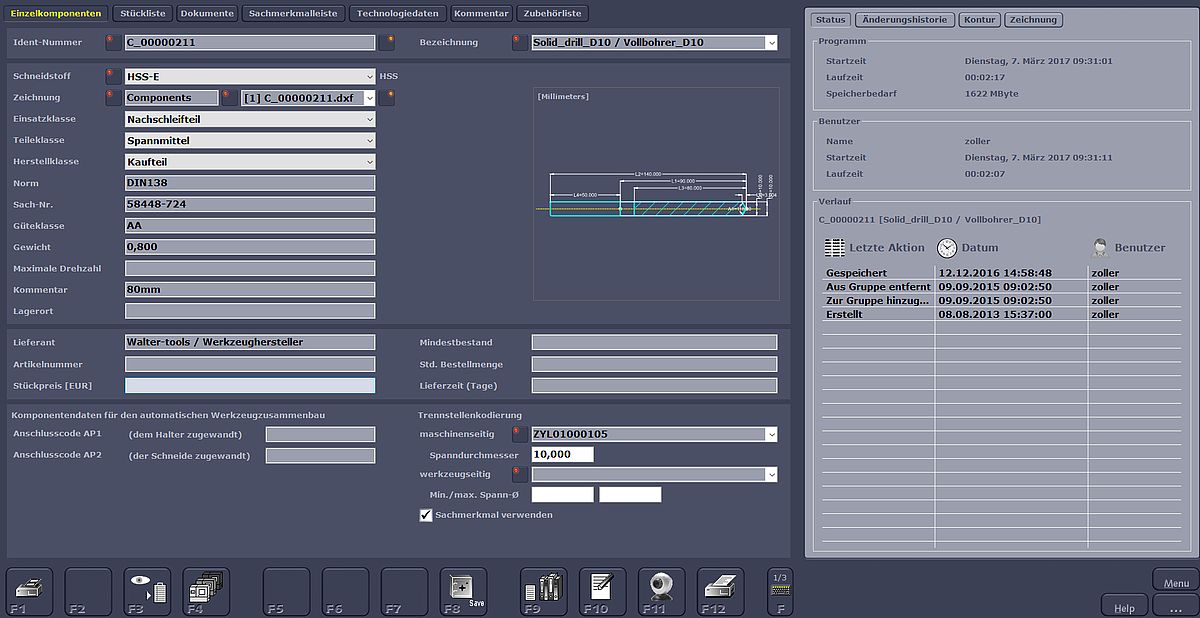Toggle the Sachmerkmal verwenden checkbox

coord(426,515)
